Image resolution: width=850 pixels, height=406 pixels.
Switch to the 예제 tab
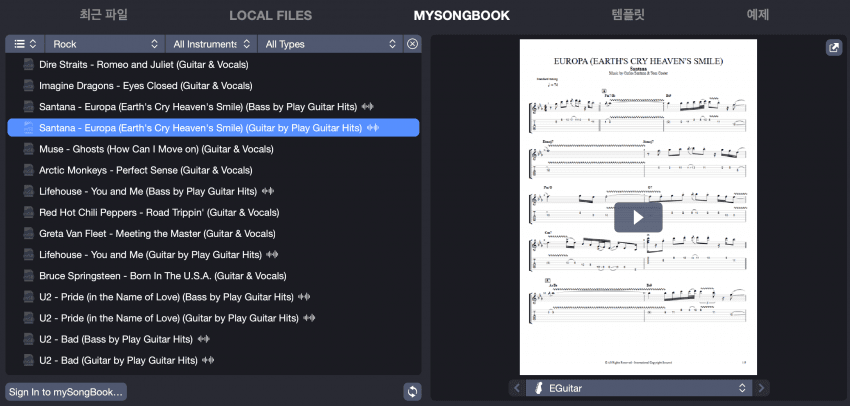(758, 15)
